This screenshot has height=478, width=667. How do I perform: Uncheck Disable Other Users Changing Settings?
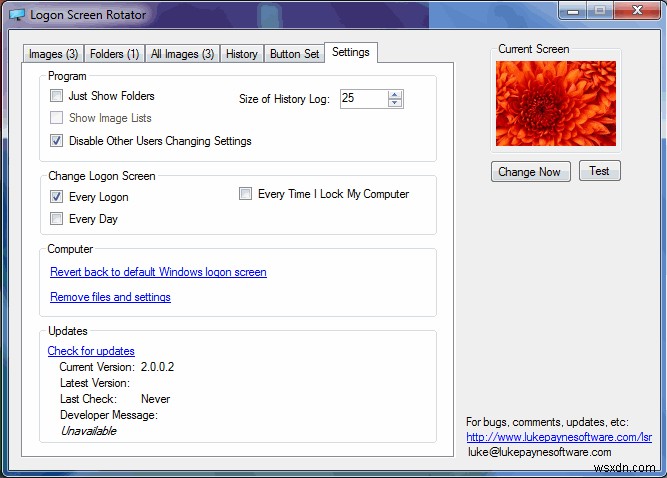(56, 141)
